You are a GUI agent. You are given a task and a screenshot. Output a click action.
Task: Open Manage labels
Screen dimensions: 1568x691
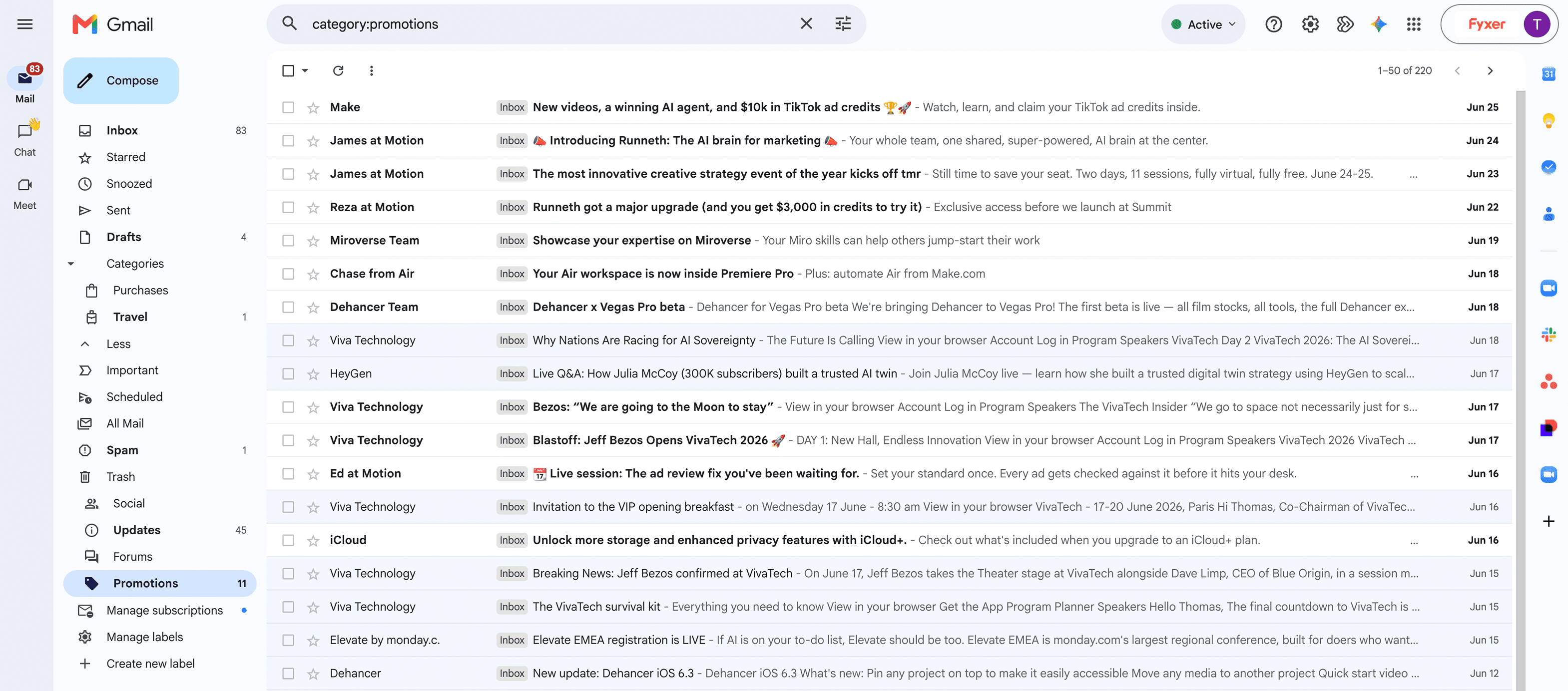click(x=159, y=637)
